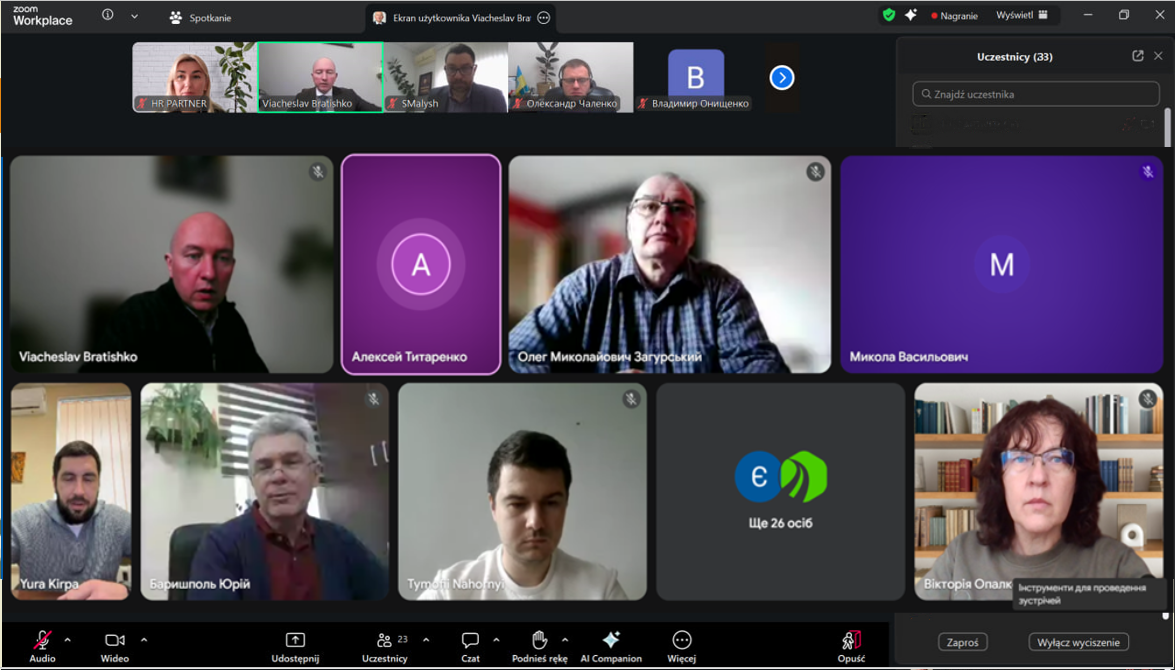Select SMalysh video thumbnail
1175x670 pixels.
pos(445,77)
